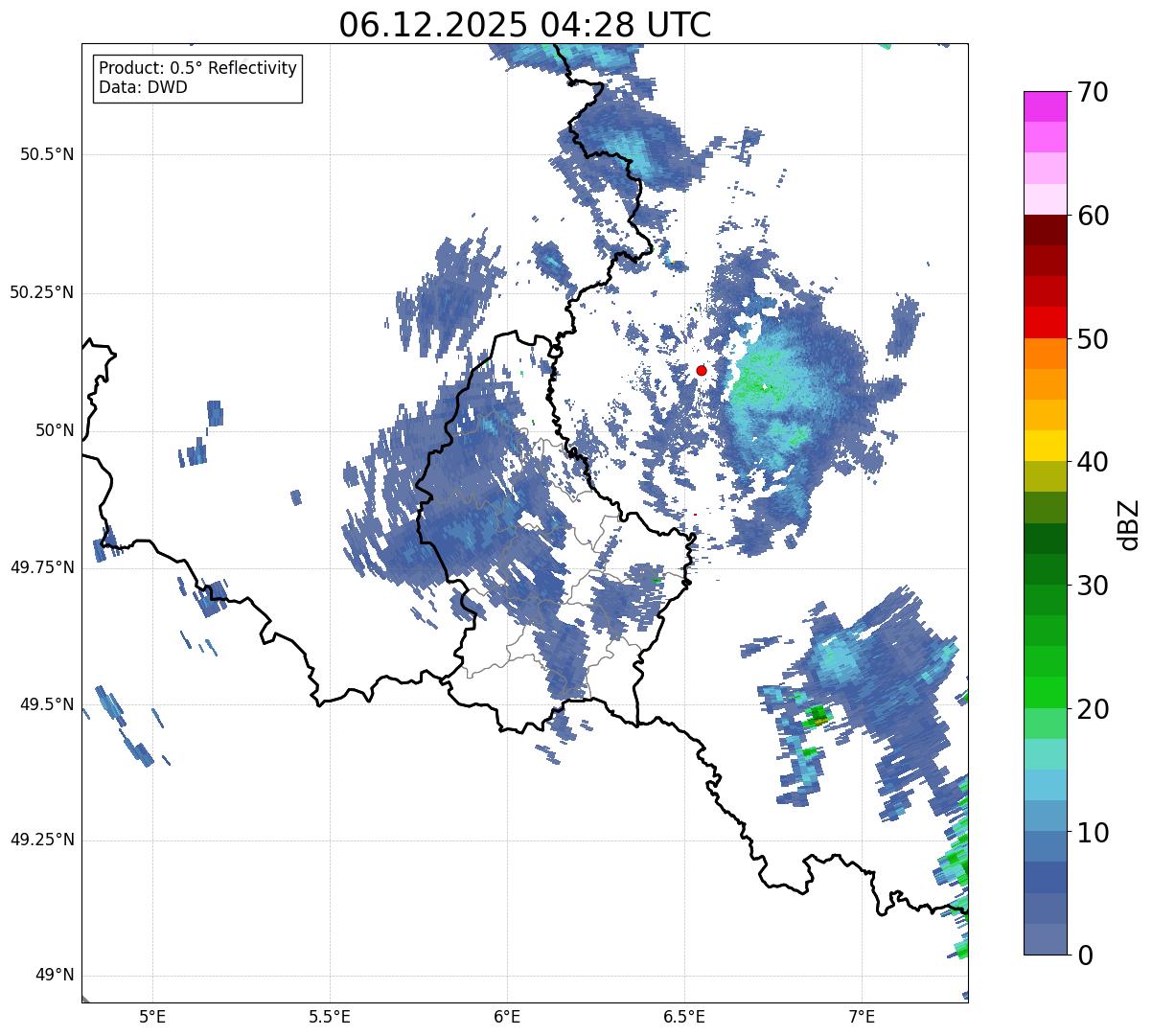
Task: Click the latitude label 49°N
Action: [x=55, y=976]
